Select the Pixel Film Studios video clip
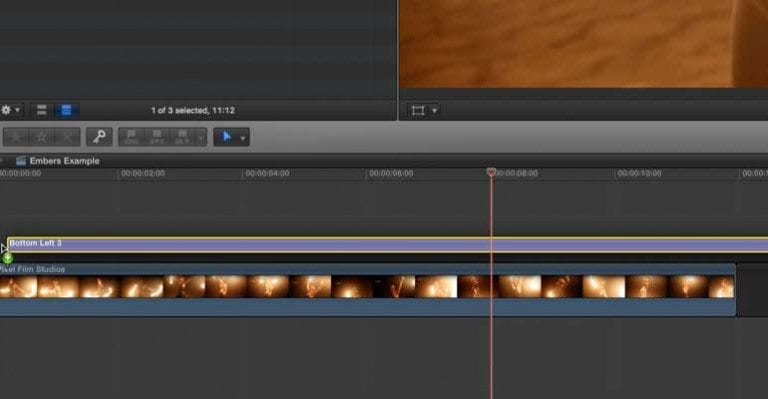768x399 pixels. pos(367,290)
